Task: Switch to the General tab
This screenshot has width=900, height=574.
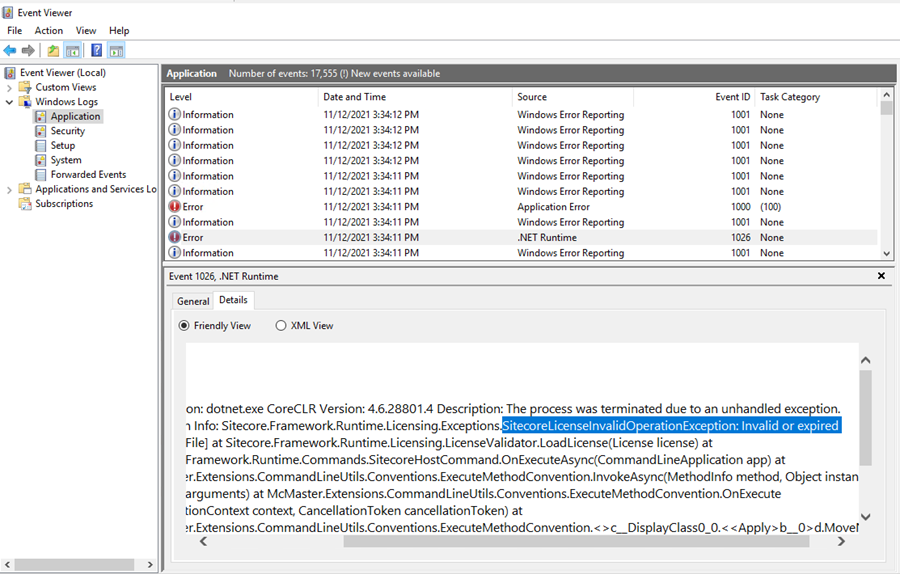Action: (x=193, y=301)
